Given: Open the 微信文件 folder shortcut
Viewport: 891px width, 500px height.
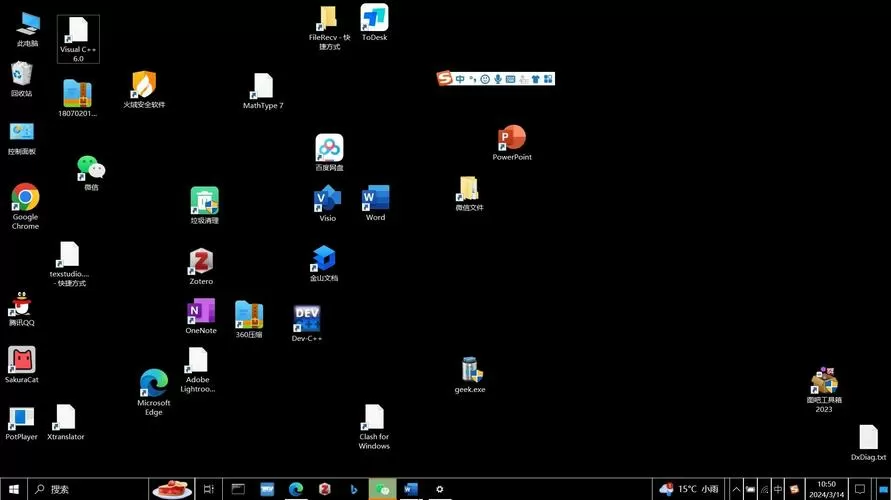Looking at the screenshot, I should (x=469, y=194).
